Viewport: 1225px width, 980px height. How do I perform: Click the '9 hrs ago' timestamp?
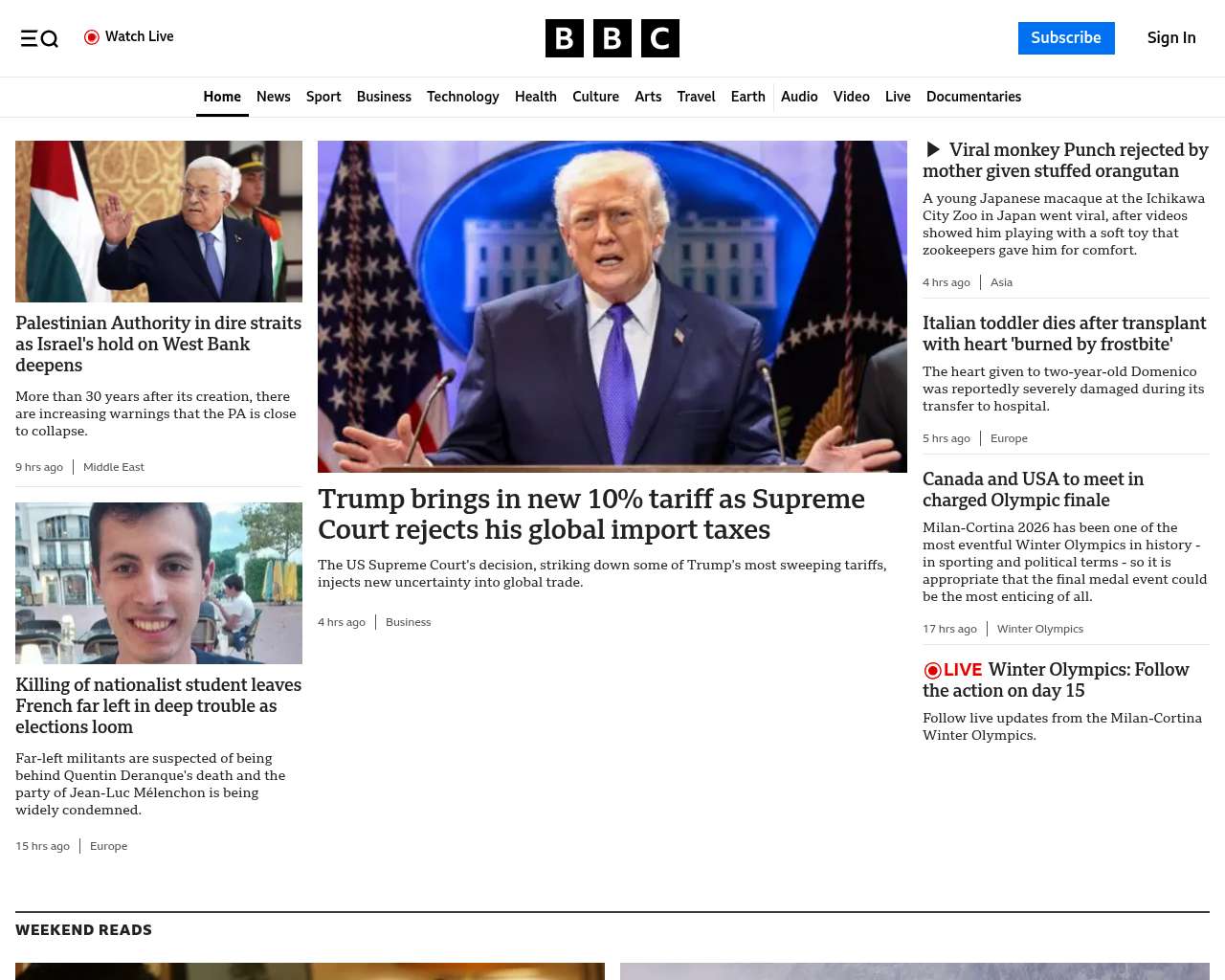[39, 467]
